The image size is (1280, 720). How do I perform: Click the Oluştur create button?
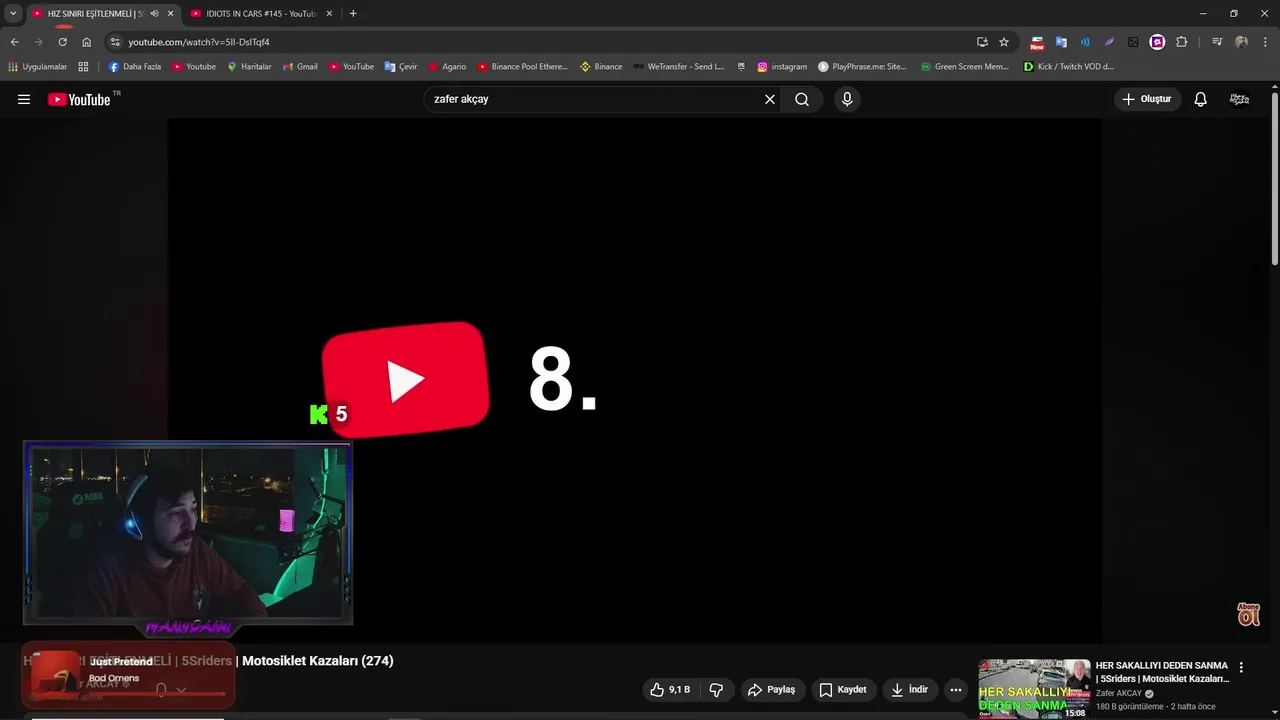1147,99
